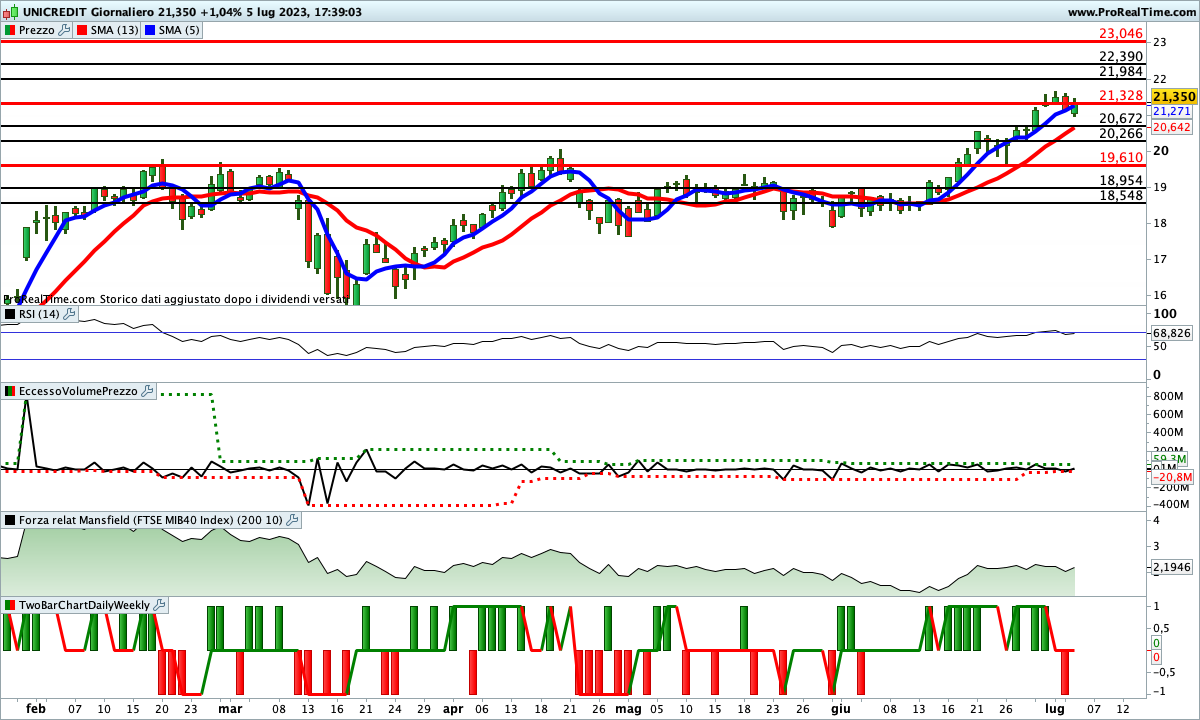Open EccessoVolumePrezzo settings wrench
Image resolution: width=1200 pixels, height=720 pixels.
(148, 391)
